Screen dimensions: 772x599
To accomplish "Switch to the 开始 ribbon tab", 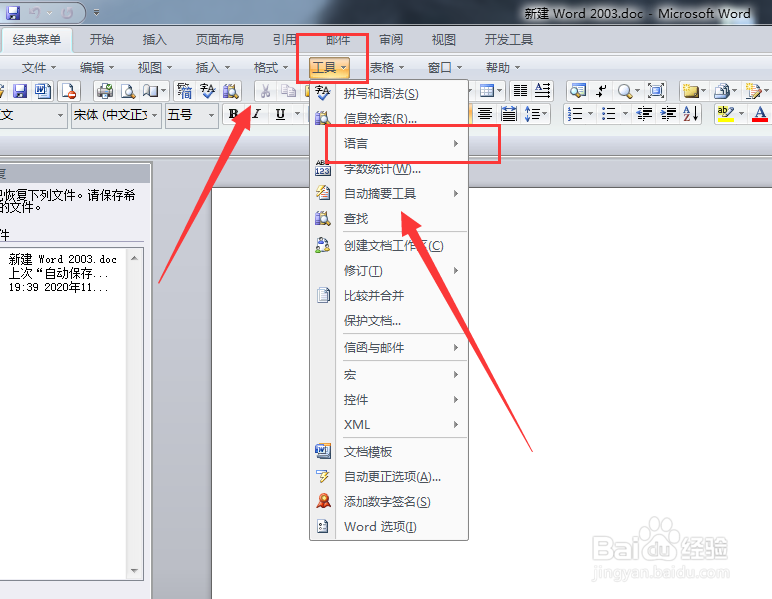I will [x=102, y=40].
